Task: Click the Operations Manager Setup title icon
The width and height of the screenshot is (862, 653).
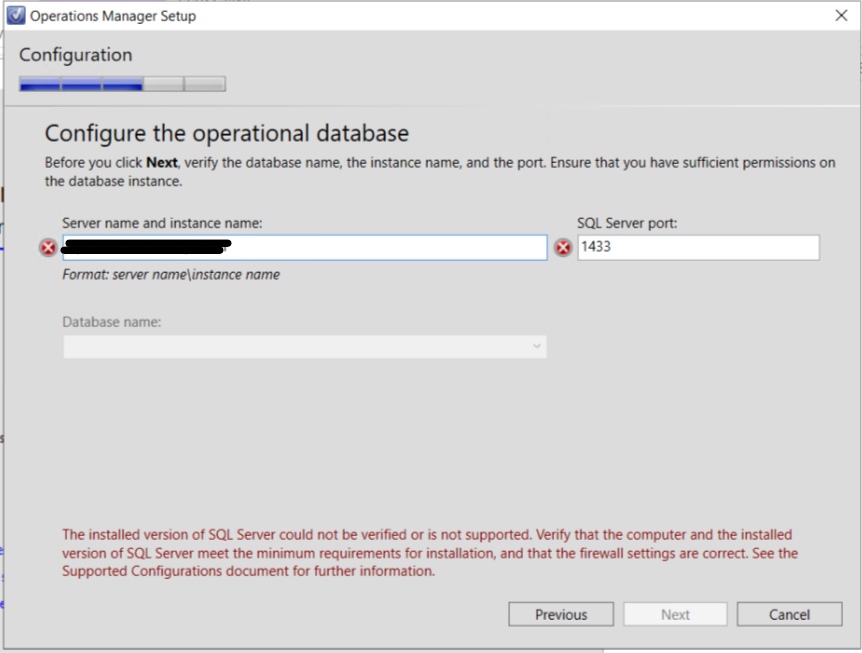Action: (16, 15)
